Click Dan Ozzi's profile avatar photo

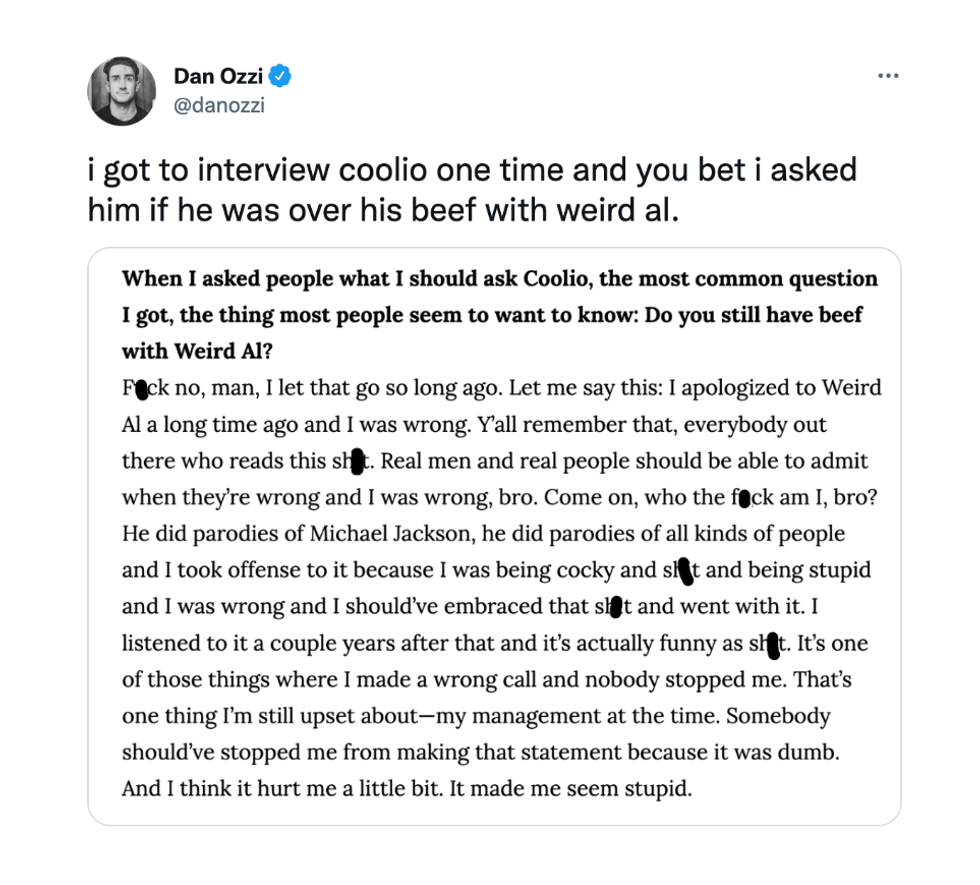122,91
